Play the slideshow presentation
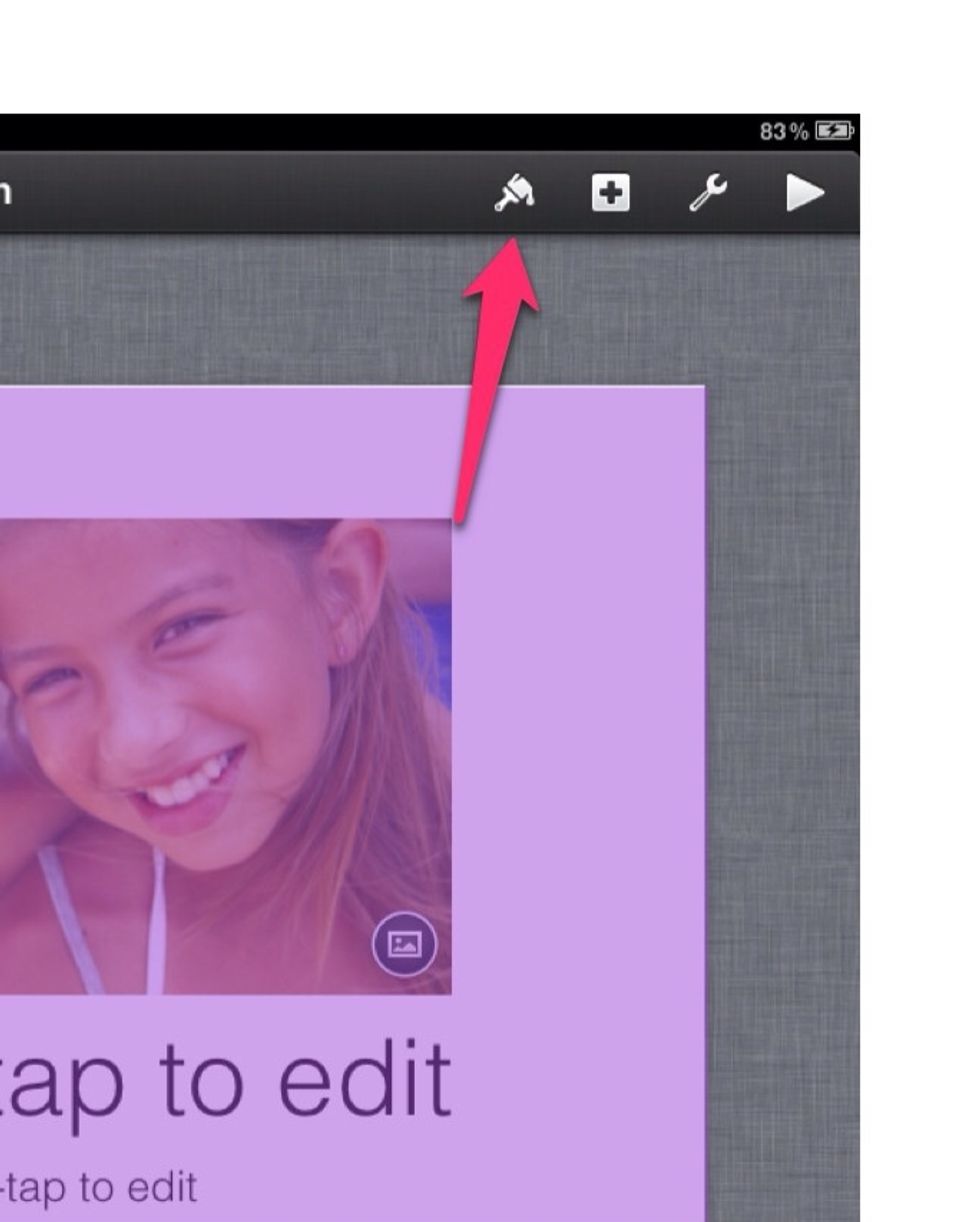The height and width of the screenshot is (1222, 980). (x=804, y=193)
